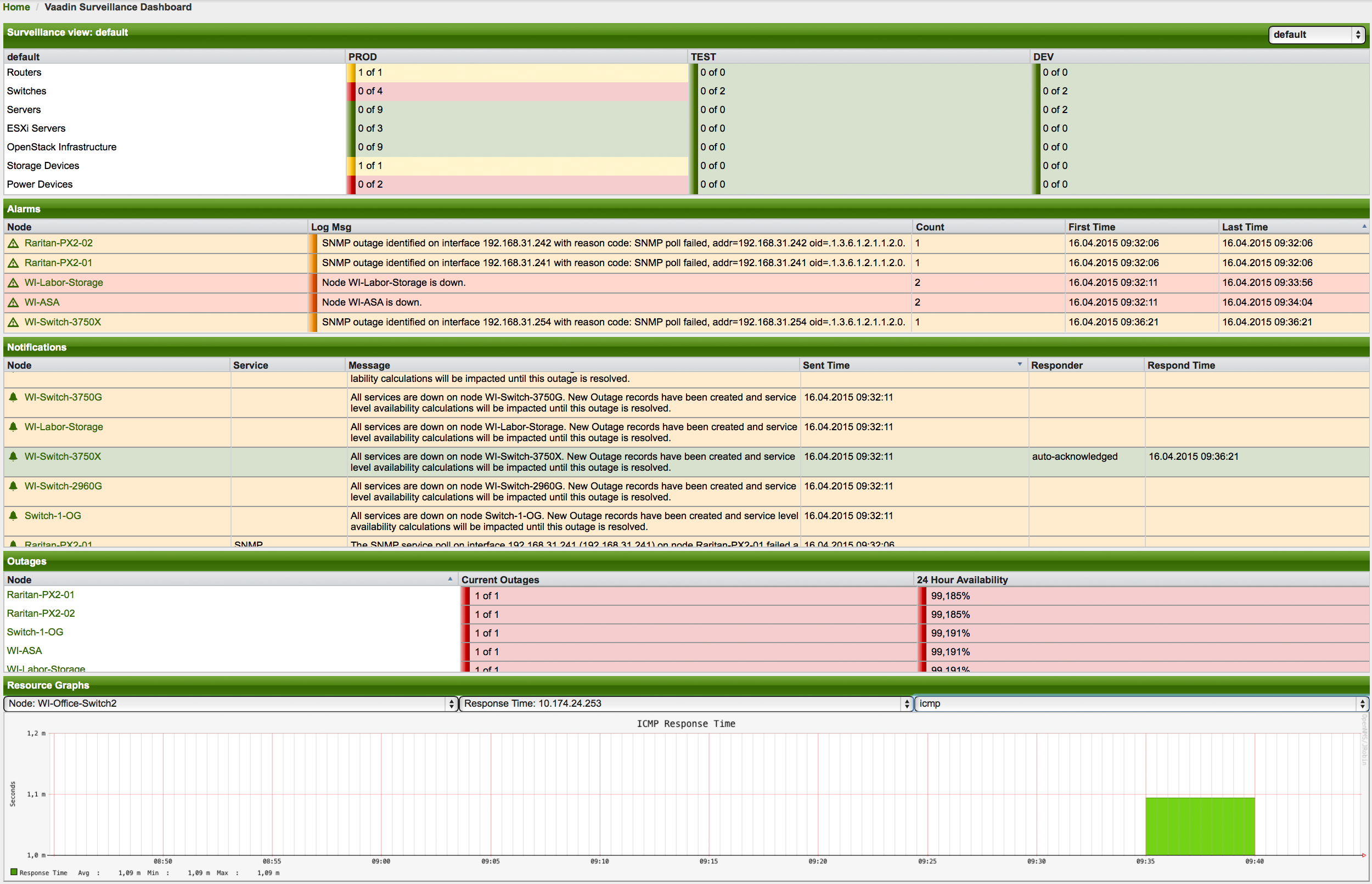The width and height of the screenshot is (1372, 884).
Task: Open Raritan-PX2-02 node in Outages list
Action: coord(41,613)
